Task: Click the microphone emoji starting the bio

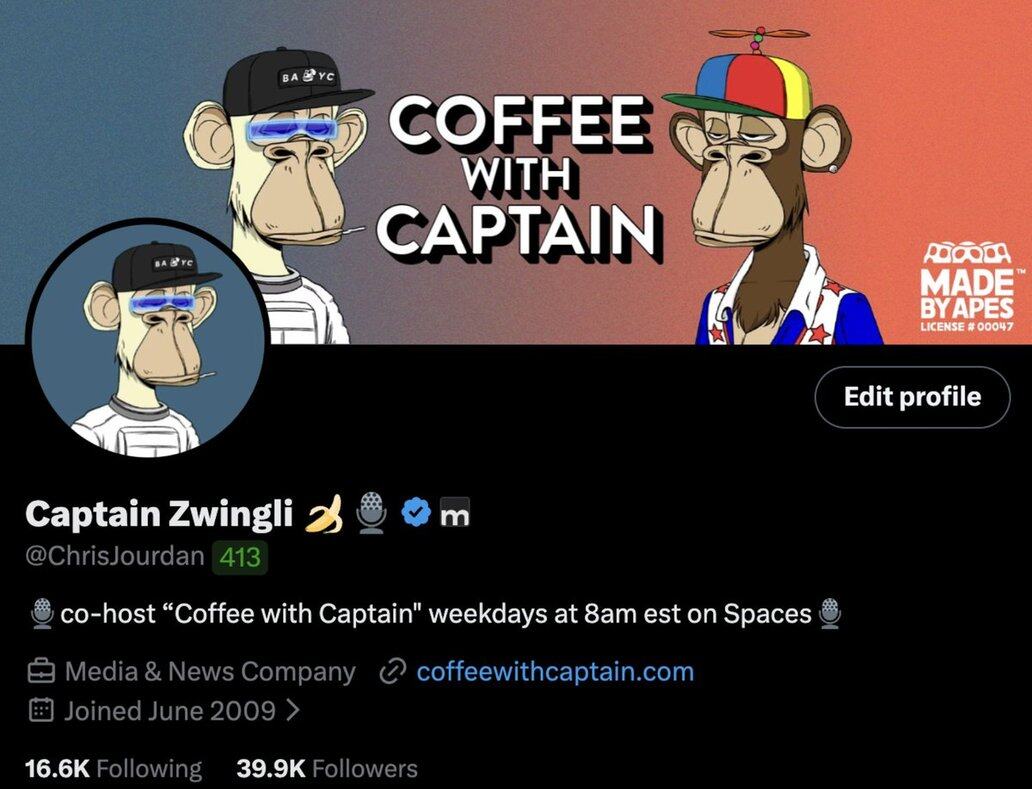Action: click(43, 614)
